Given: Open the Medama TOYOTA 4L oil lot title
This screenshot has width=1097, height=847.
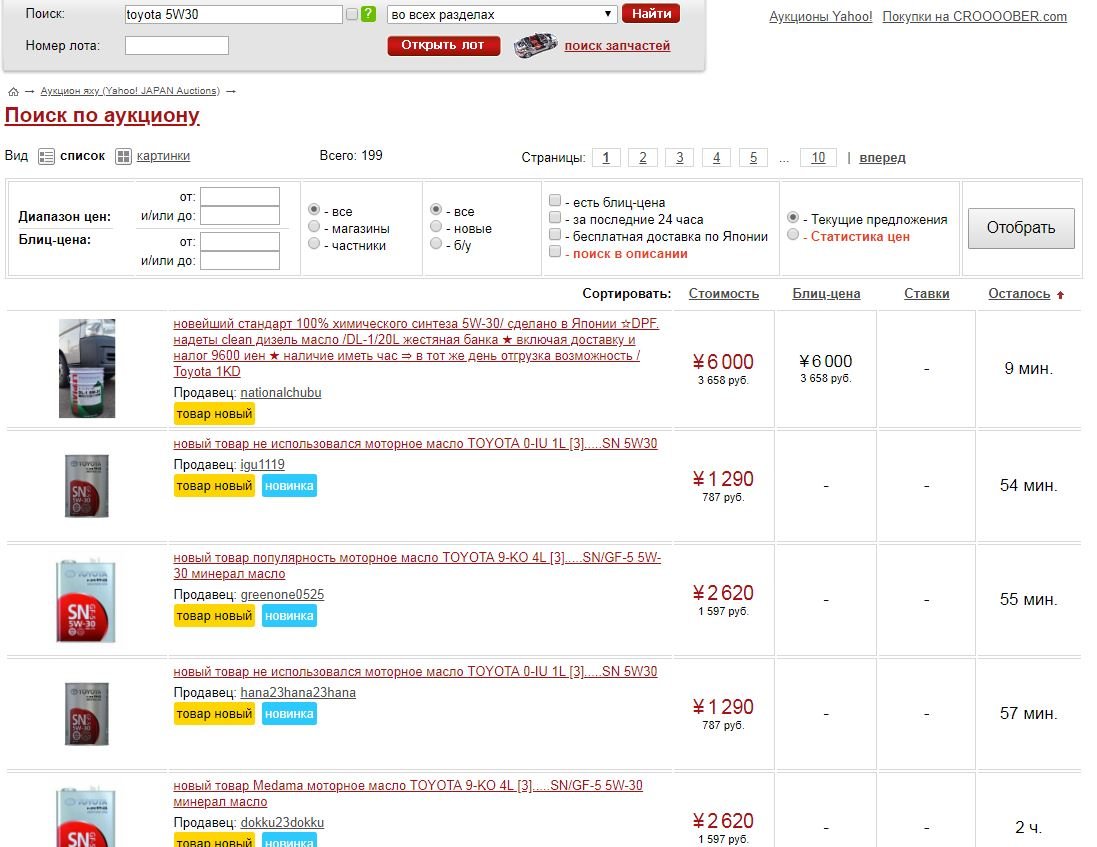Looking at the screenshot, I should click(408, 794).
